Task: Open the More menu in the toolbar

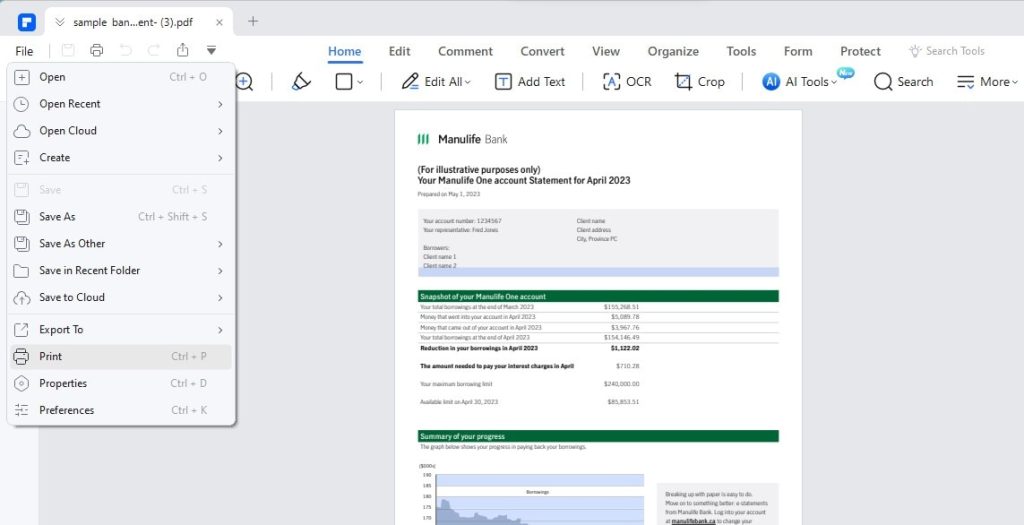Action: click(987, 82)
